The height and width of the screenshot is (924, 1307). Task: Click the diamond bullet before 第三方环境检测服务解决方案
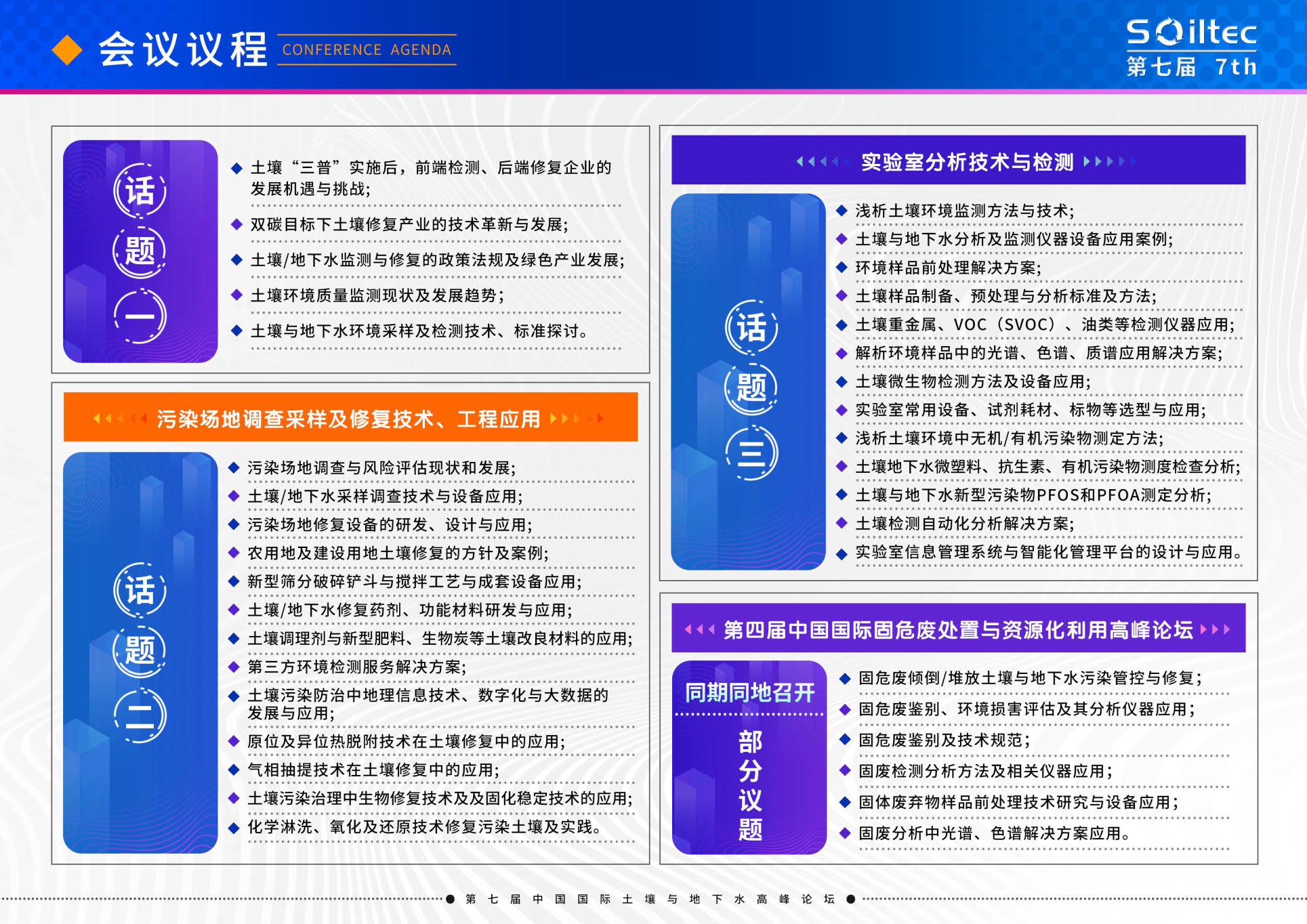[234, 667]
